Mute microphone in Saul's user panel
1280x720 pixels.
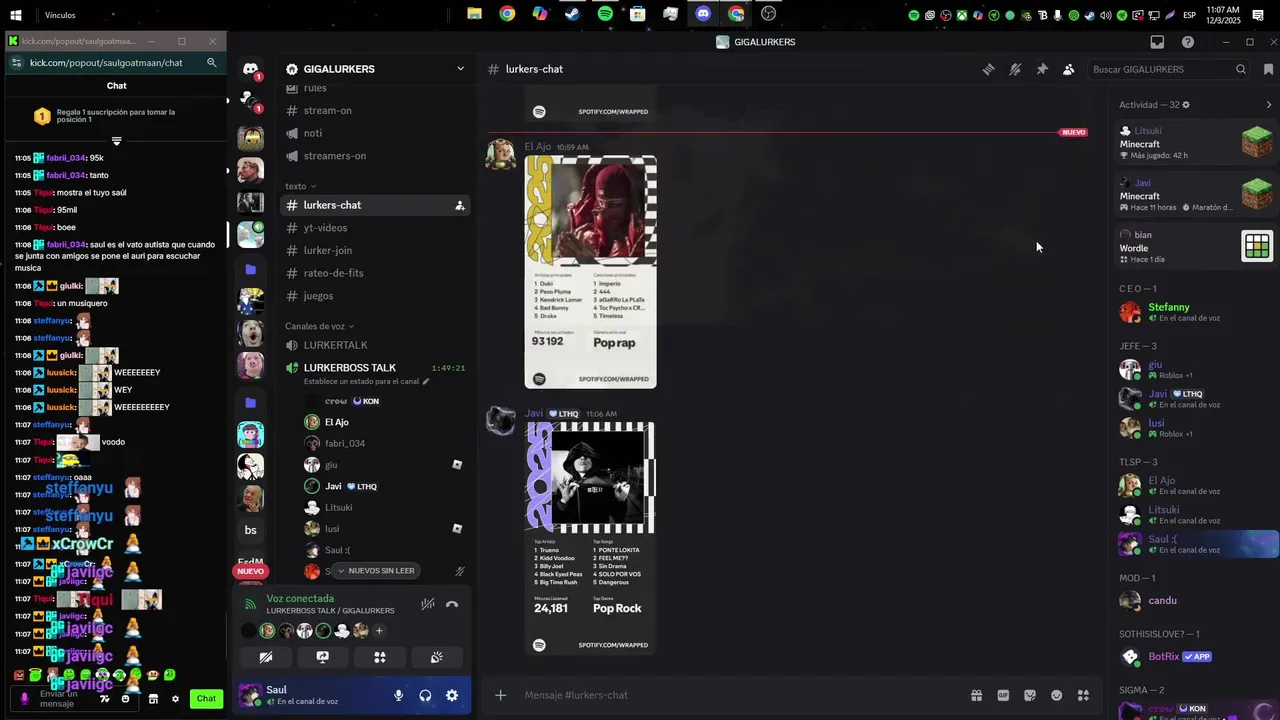pos(398,695)
